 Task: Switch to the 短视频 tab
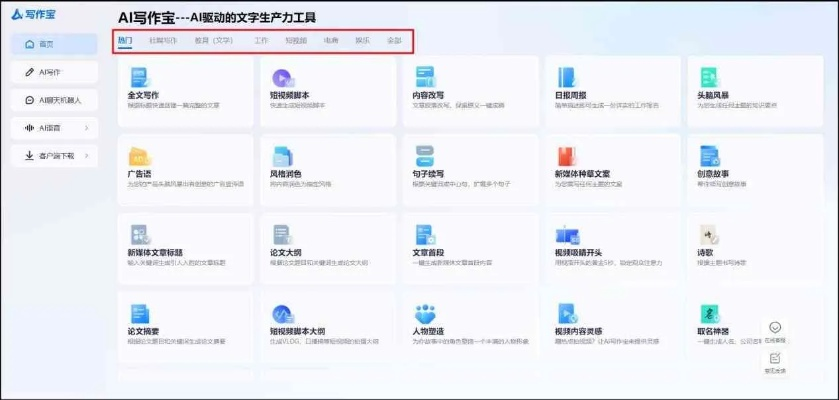click(x=296, y=41)
